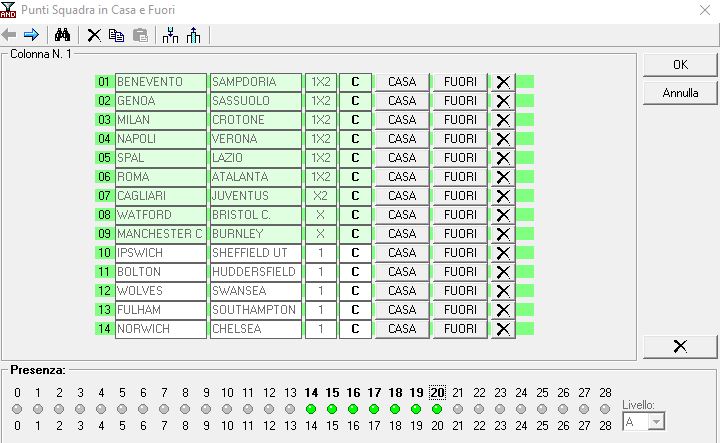This screenshot has height=443, width=720.
Task: Click the row number 09 label
Action: click(x=104, y=234)
